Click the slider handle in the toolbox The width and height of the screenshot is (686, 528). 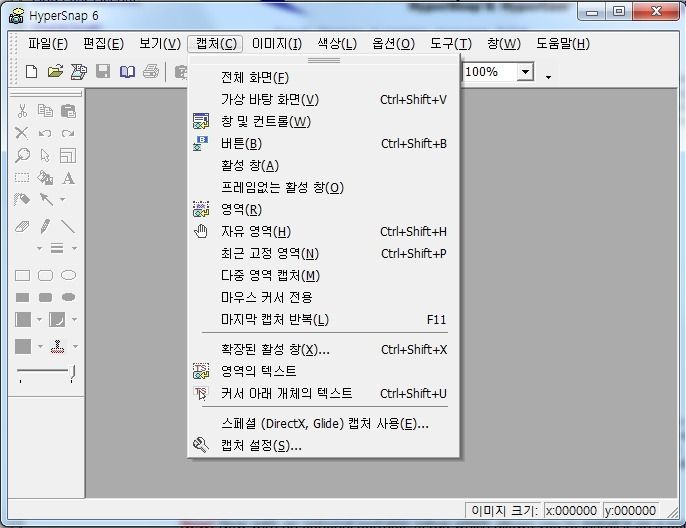pyautogui.click(x=73, y=373)
